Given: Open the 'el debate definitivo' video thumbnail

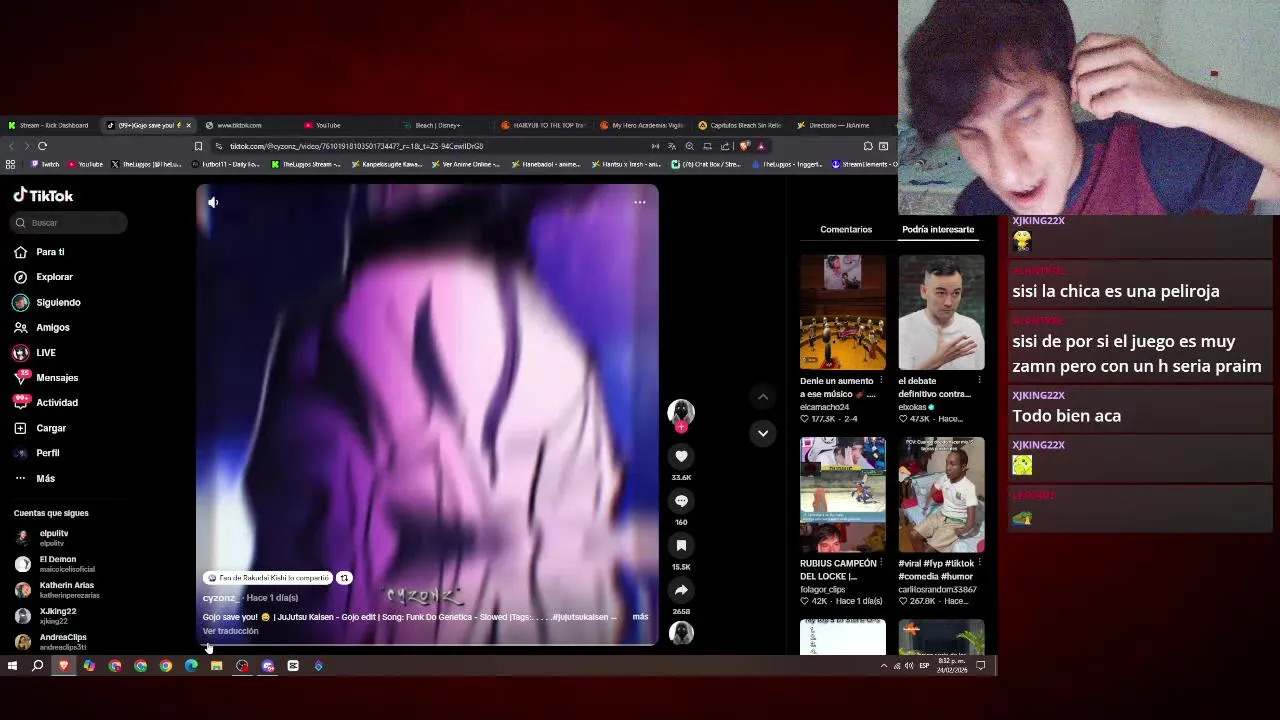Looking at the screenshot, I should 941,312.
